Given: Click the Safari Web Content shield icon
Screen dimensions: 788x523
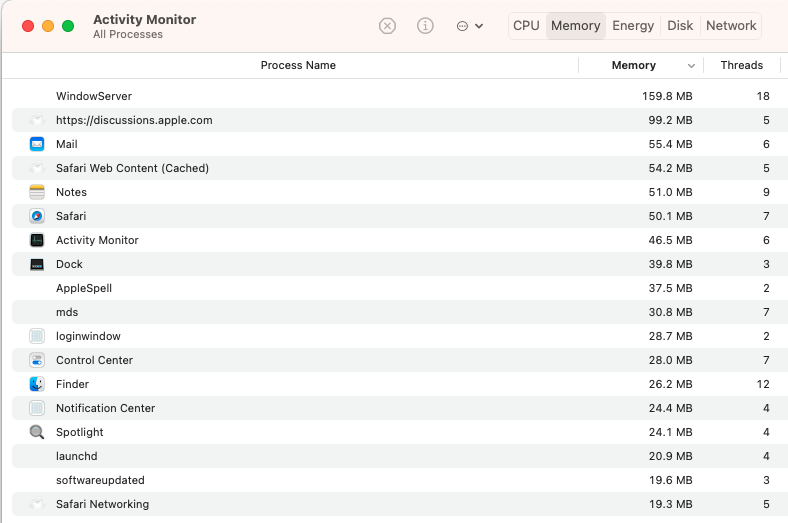Looking at the screenshot, I should click(37, 168).
